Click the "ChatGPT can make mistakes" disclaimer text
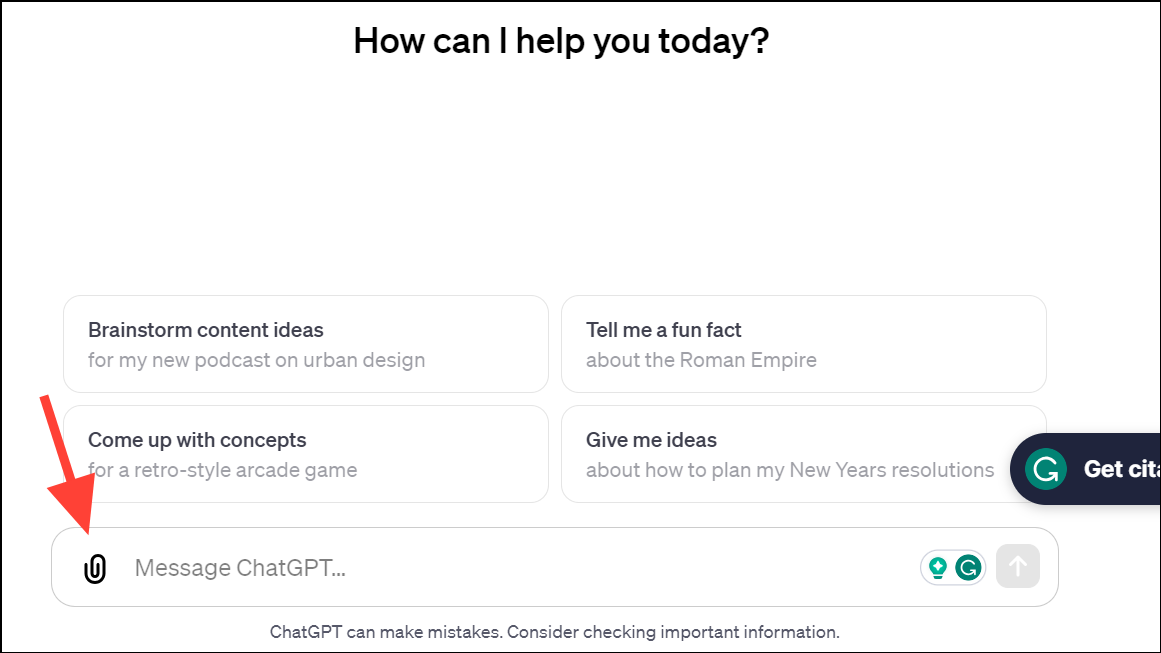 385,632
